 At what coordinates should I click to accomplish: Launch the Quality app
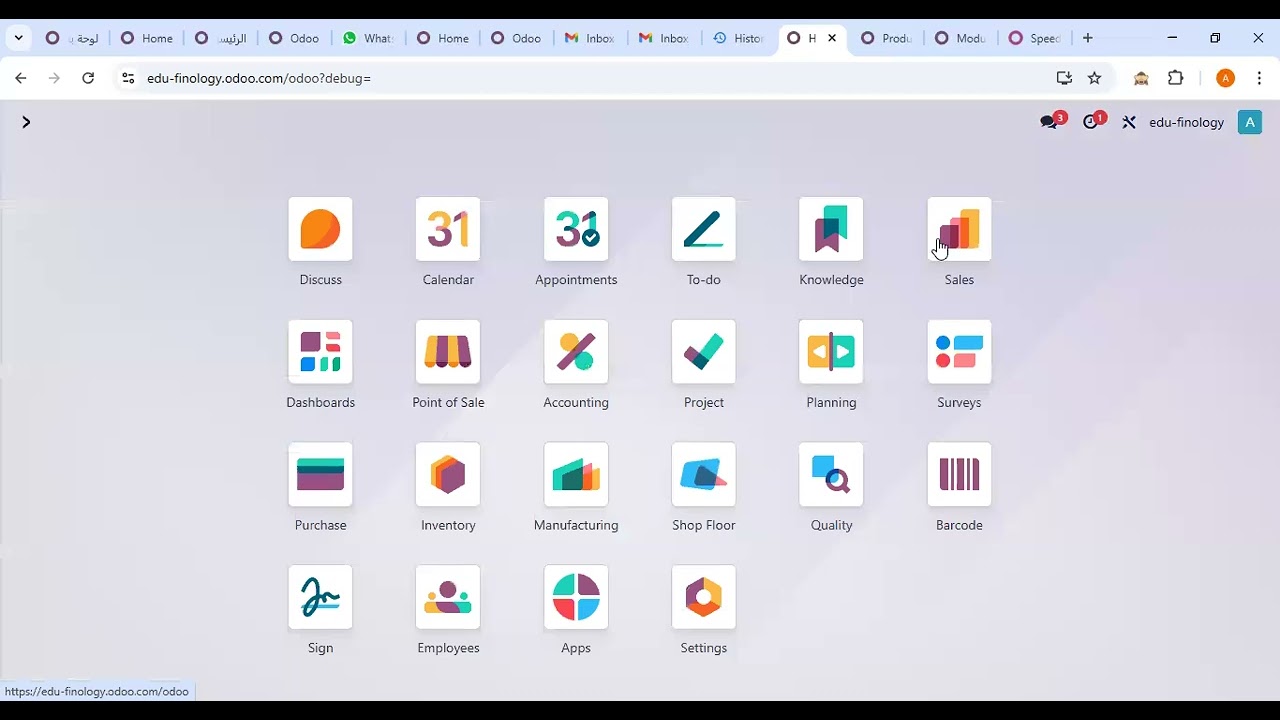click(x=831, y=475)
